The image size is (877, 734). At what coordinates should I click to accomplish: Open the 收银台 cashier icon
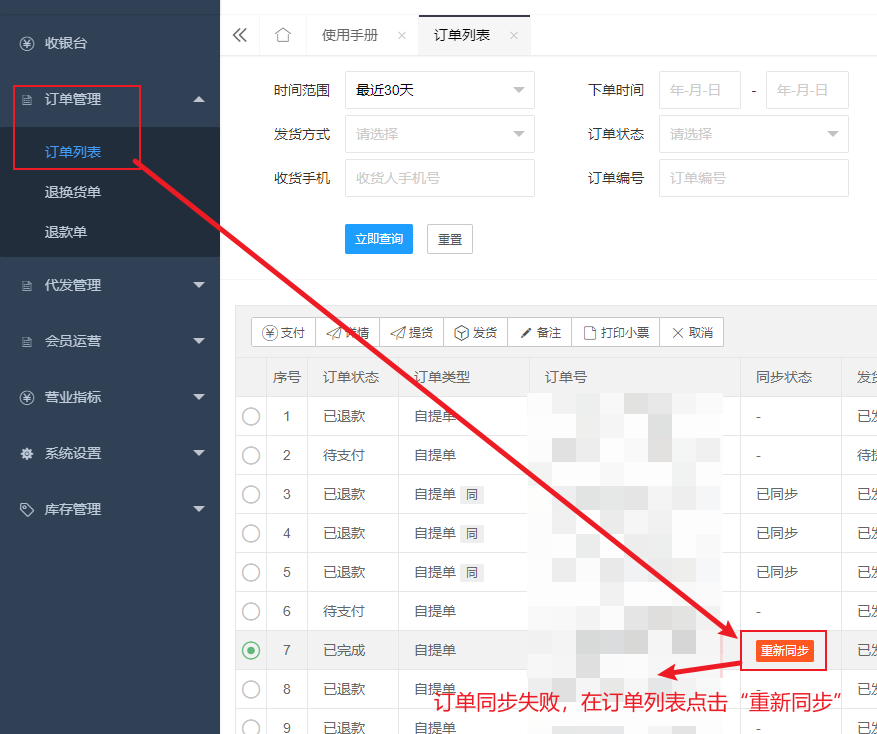(x=27, y=43)
